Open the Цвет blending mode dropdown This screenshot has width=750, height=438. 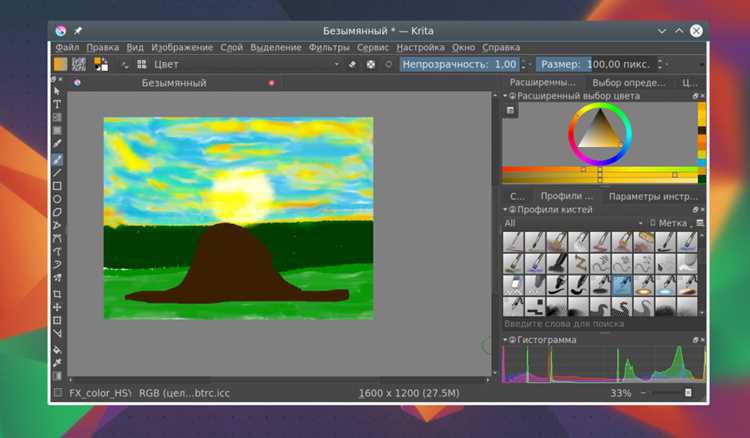point(246,64)
